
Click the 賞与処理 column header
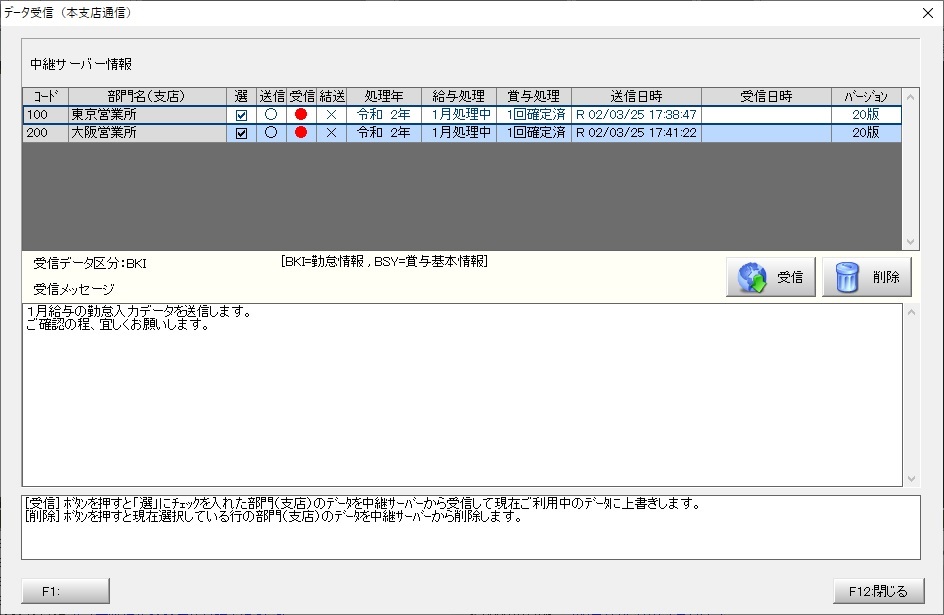point(534,96)
